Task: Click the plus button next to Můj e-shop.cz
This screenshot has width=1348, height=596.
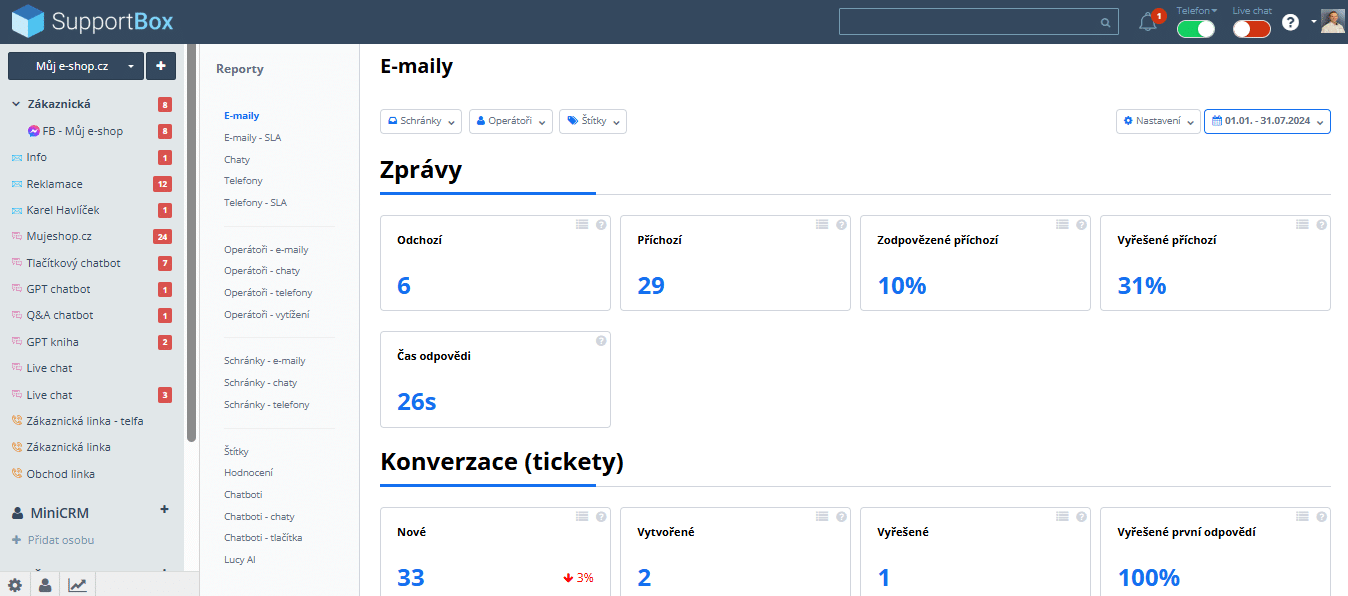Action: click(x=161, y=66)
